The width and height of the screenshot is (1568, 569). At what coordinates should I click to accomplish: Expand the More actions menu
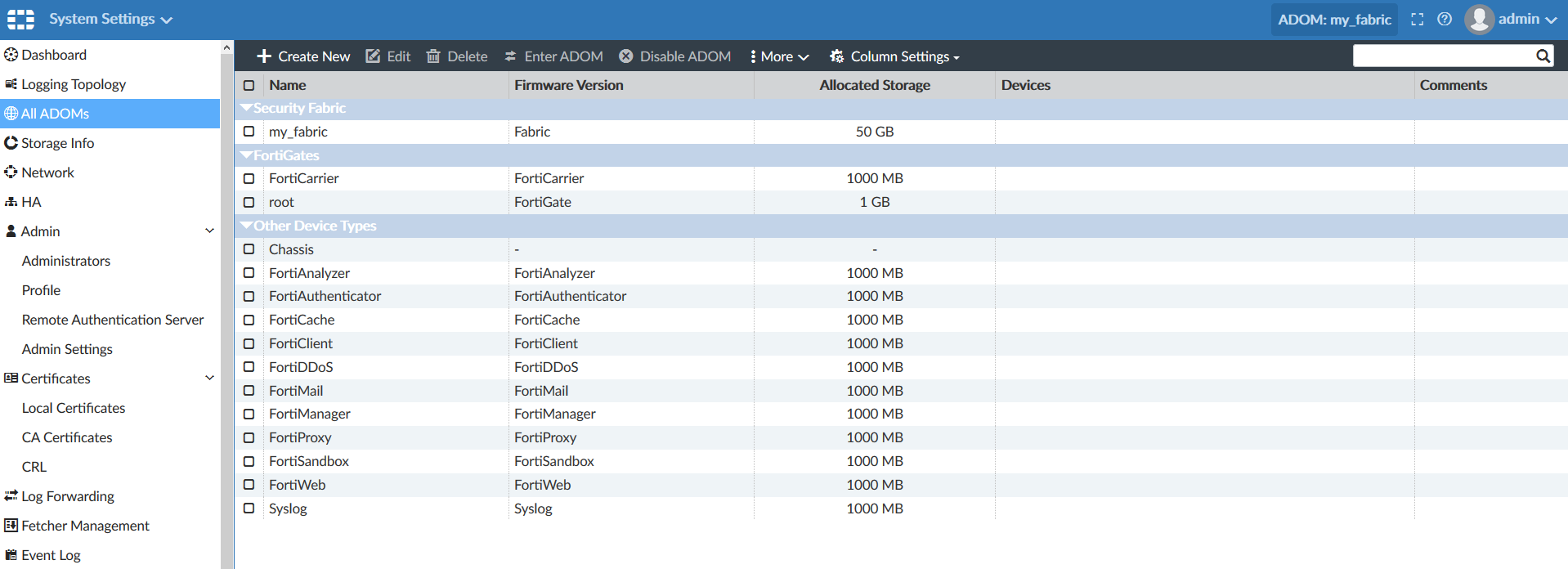779,56
